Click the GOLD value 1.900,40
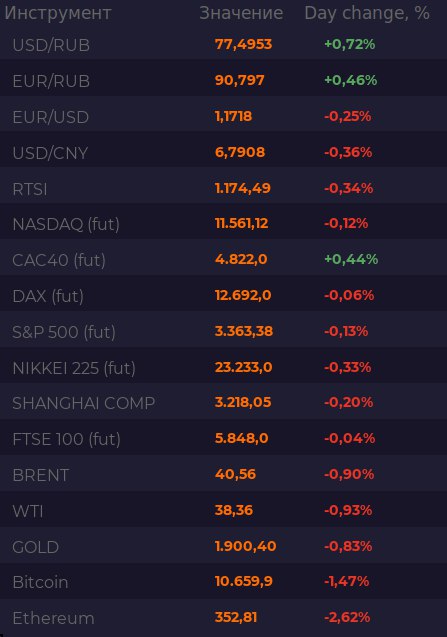 tap(245, 546)
